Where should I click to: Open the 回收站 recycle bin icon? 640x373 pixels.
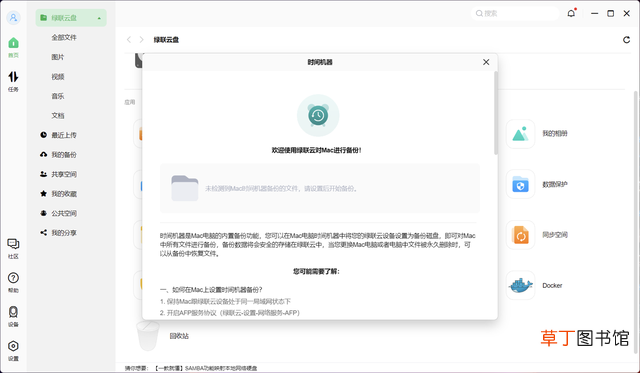[147, 335]
